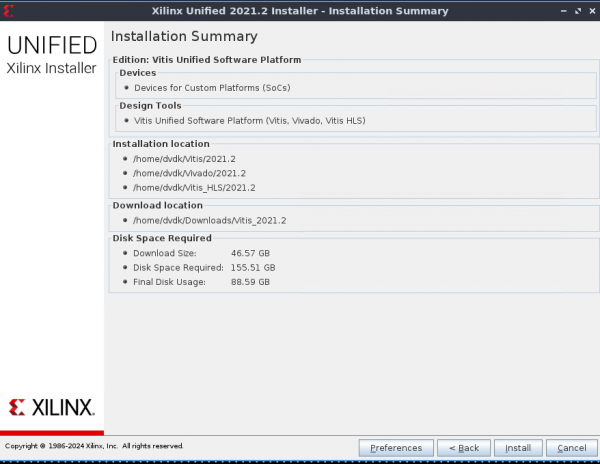Image resolution: width=600 pixels, height=464 pixels.
Task: Click the Installation Summary page heading
Action: click(184, 37)
